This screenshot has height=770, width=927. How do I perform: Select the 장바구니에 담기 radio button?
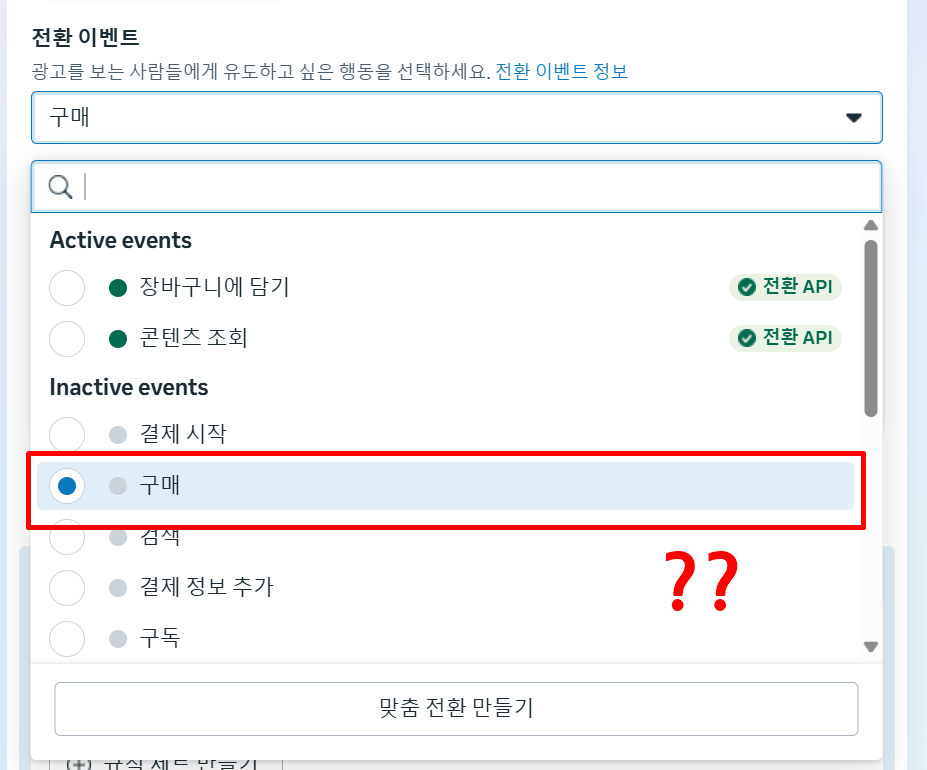[67, 288]
